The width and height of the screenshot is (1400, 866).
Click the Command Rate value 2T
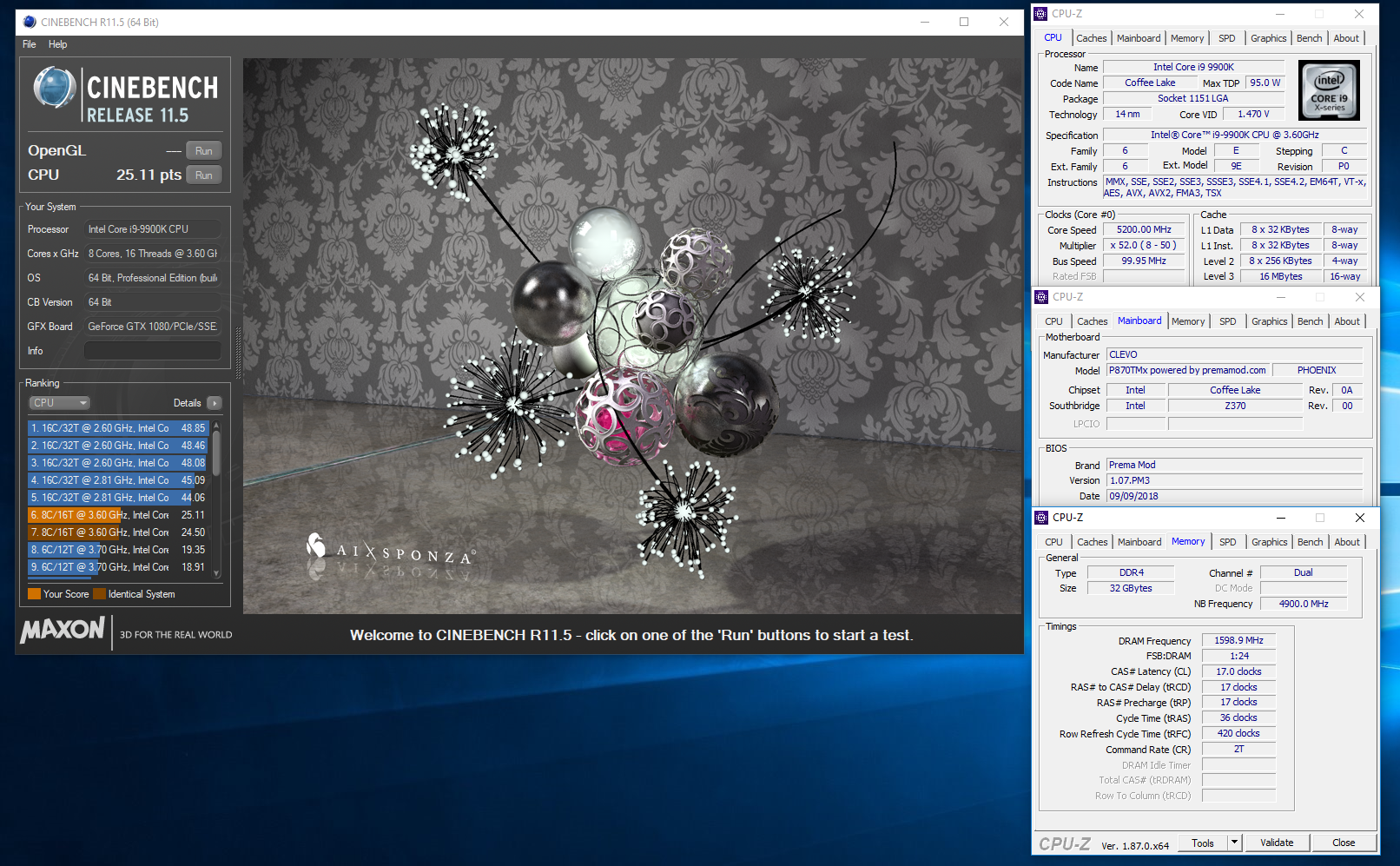pyautogui.click(x=1238, y=749)
